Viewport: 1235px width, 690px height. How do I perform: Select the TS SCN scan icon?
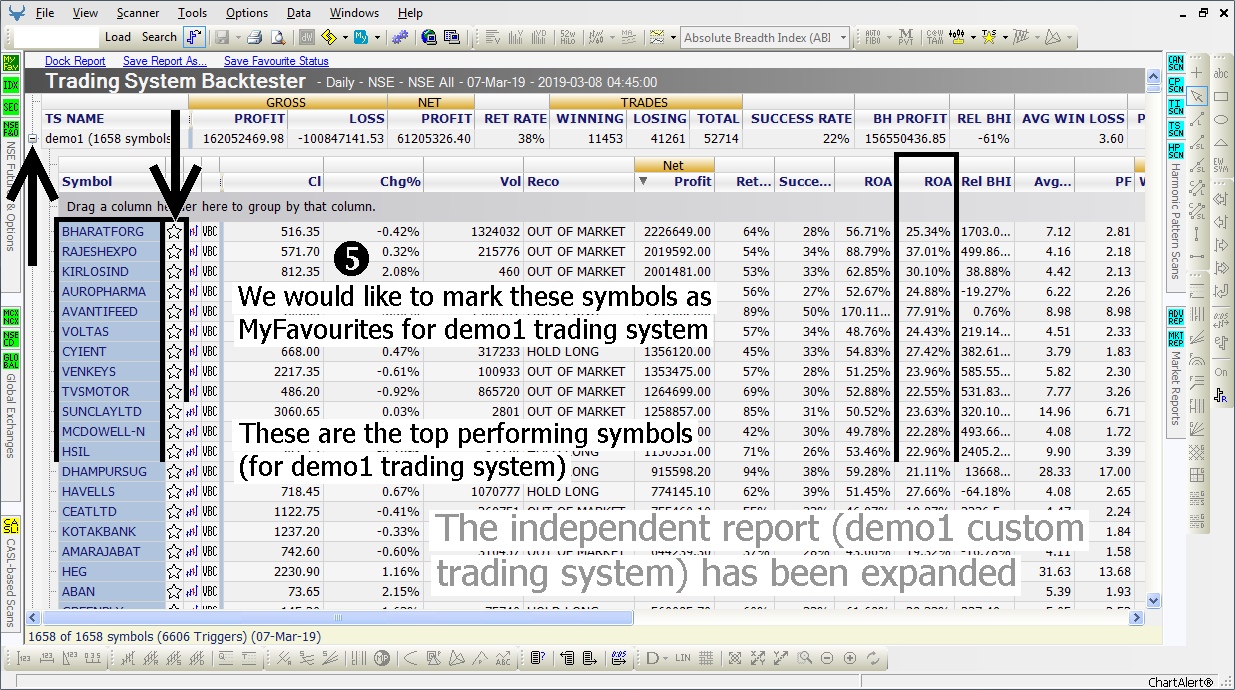1175,129
